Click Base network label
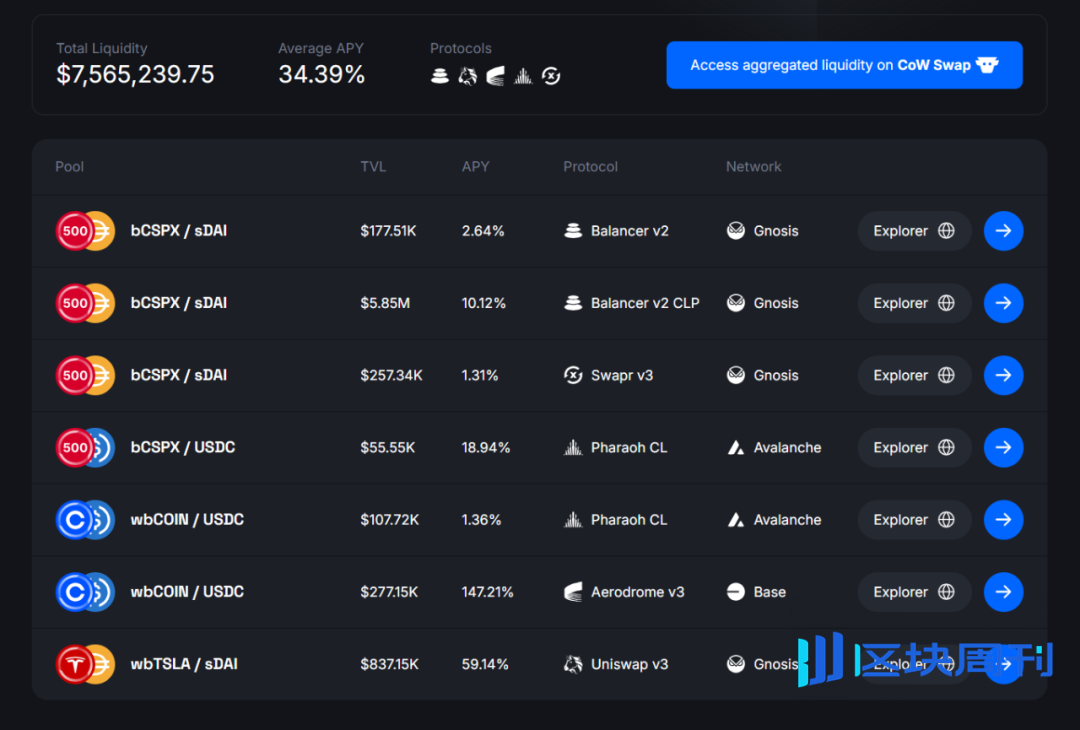Viewport: 1080px width, 730px height. coord(769,592)
